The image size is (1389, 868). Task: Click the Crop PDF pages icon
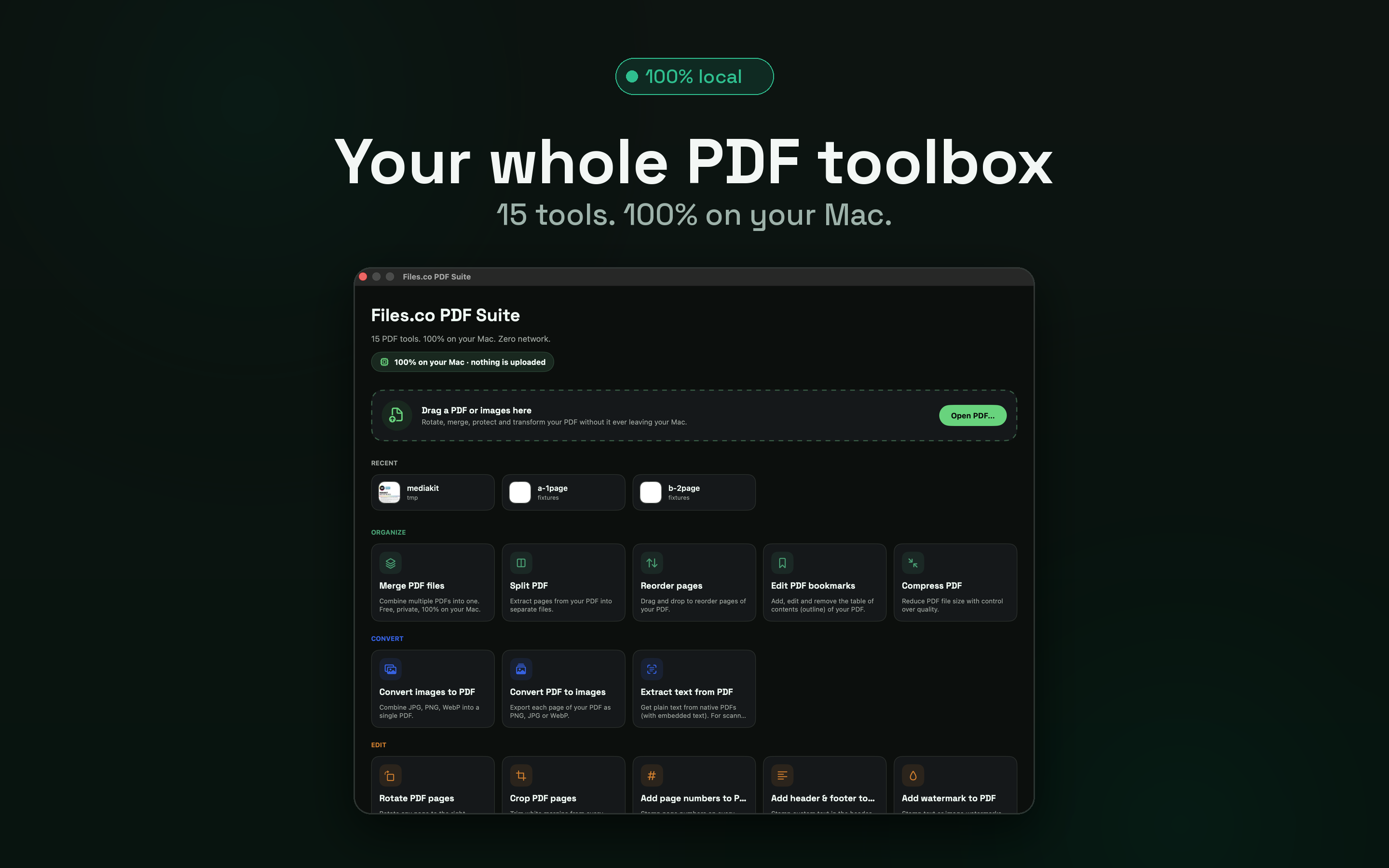(x=521, y=775)
